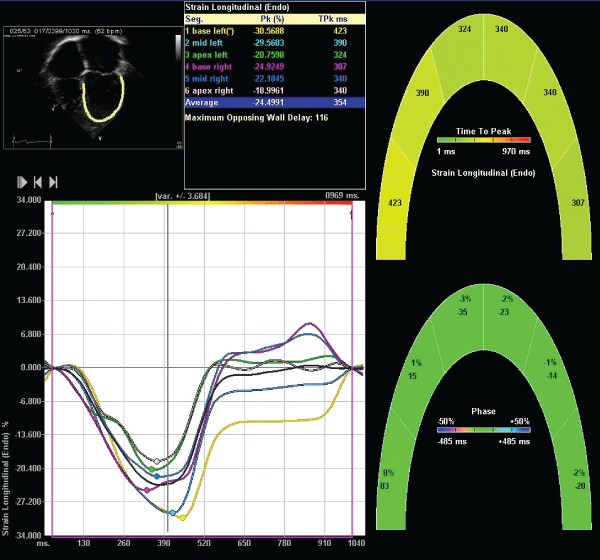Image resolution: width=600 pixels, height=560 pixels.
Task: Select the '6 apex right' segment row
Action: [x=275, y=91]
